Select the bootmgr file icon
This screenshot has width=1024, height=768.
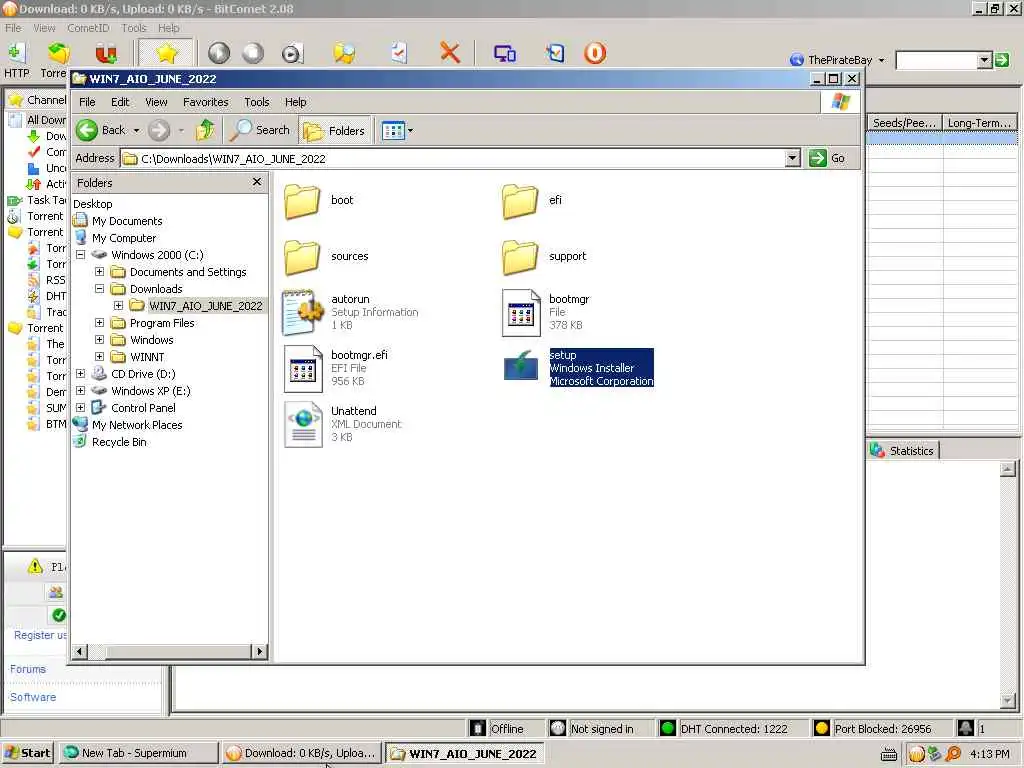coord(521,313)
